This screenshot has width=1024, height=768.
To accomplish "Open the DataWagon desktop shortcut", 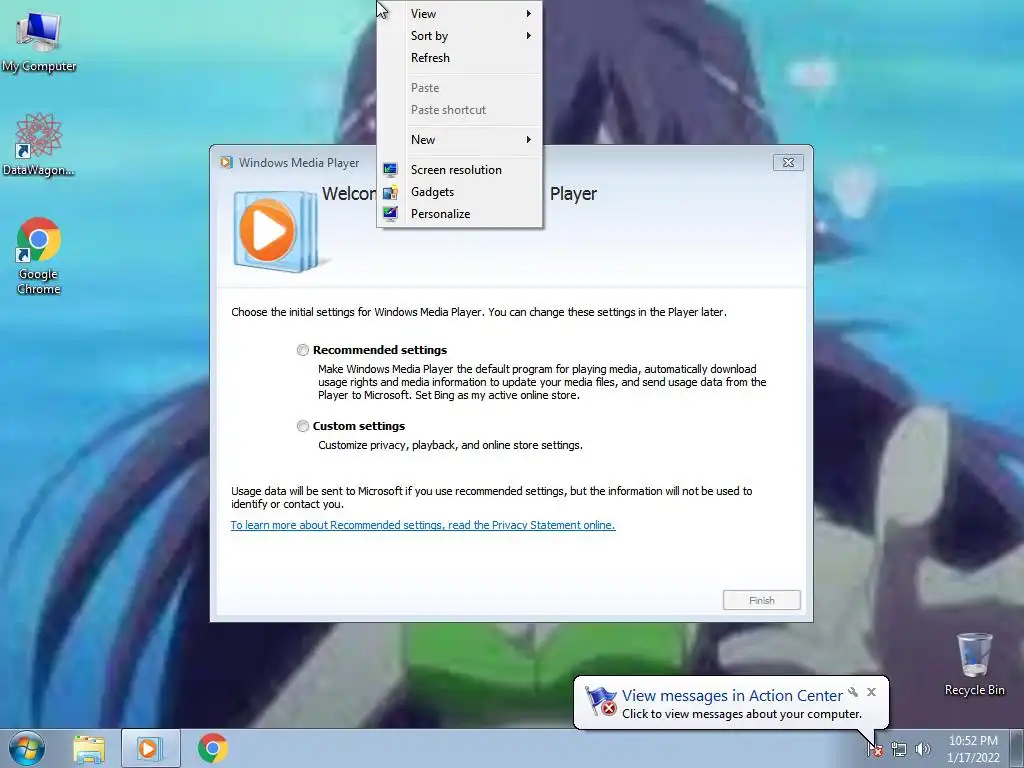I will [39, 145].
